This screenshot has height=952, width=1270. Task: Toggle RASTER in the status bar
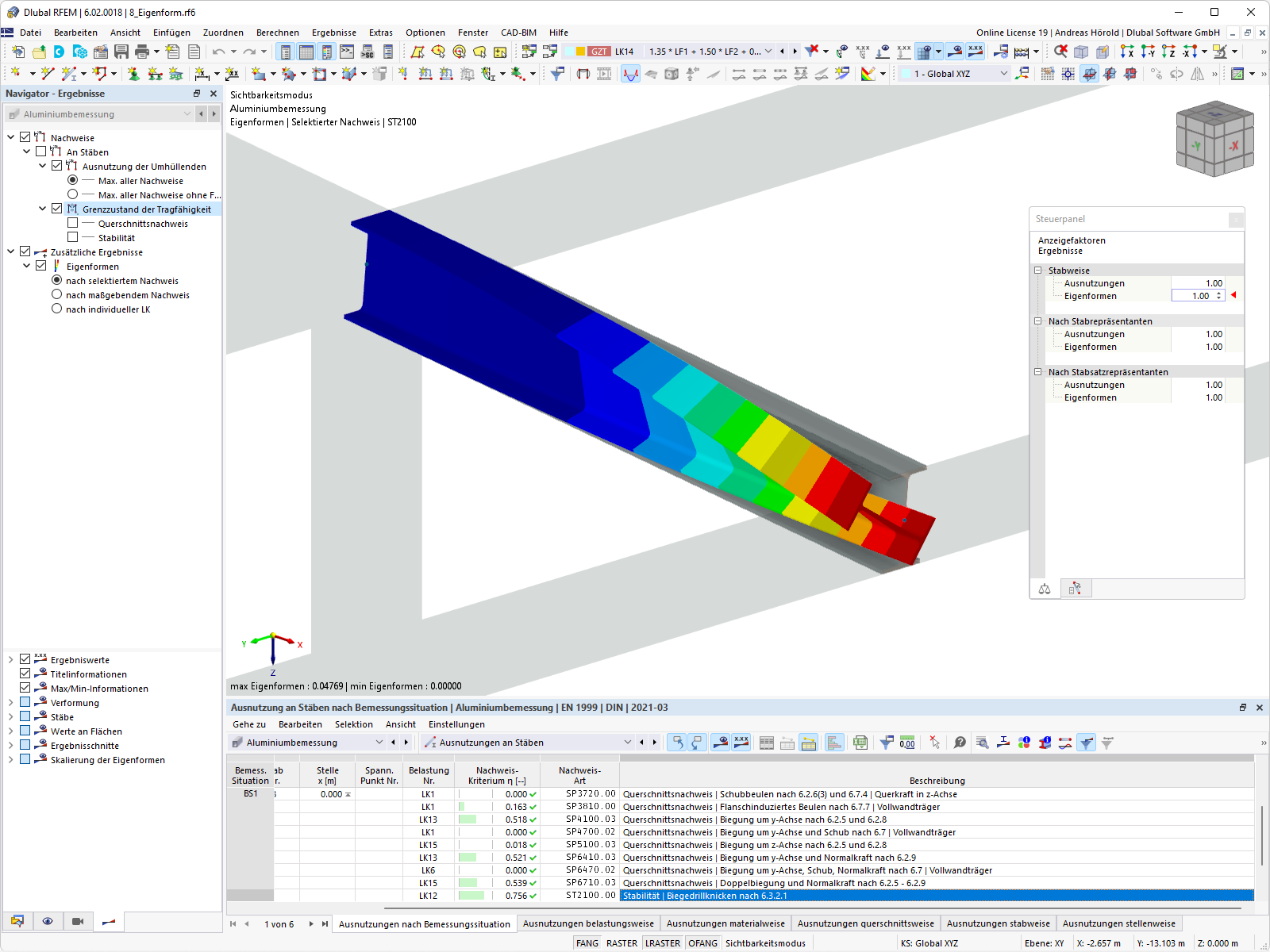622,943
